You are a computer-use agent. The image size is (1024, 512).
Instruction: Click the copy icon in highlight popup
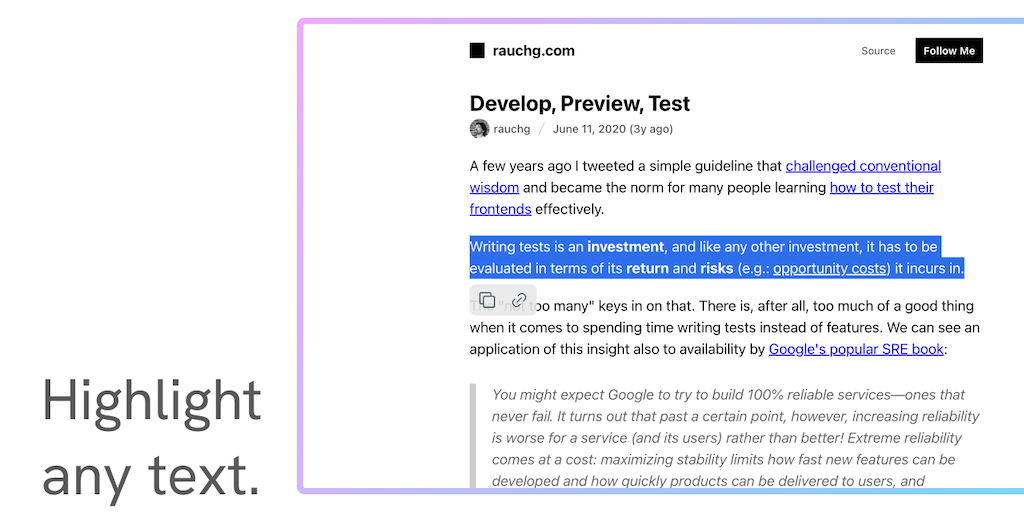coord(487,300)
